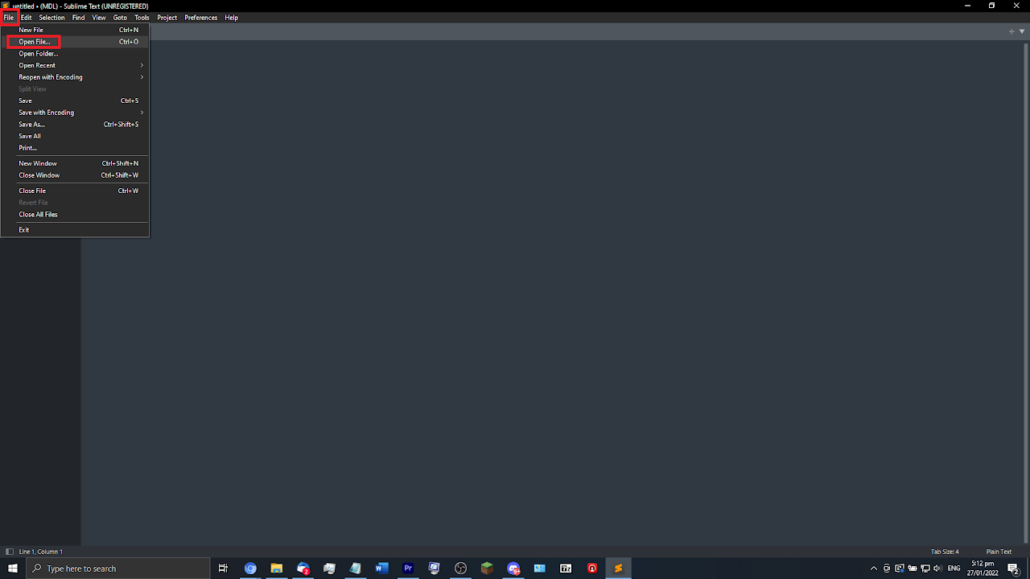Click the new tab plus icon
This screenshot has width=1030, height=579.
pyautogui.click(x=1011, y=31)
